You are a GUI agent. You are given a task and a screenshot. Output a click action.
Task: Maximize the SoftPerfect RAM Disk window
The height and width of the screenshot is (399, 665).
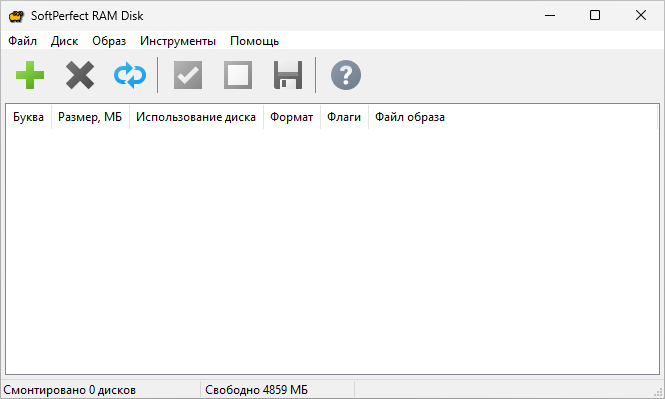pyautogui.click(x=595, y=16)
